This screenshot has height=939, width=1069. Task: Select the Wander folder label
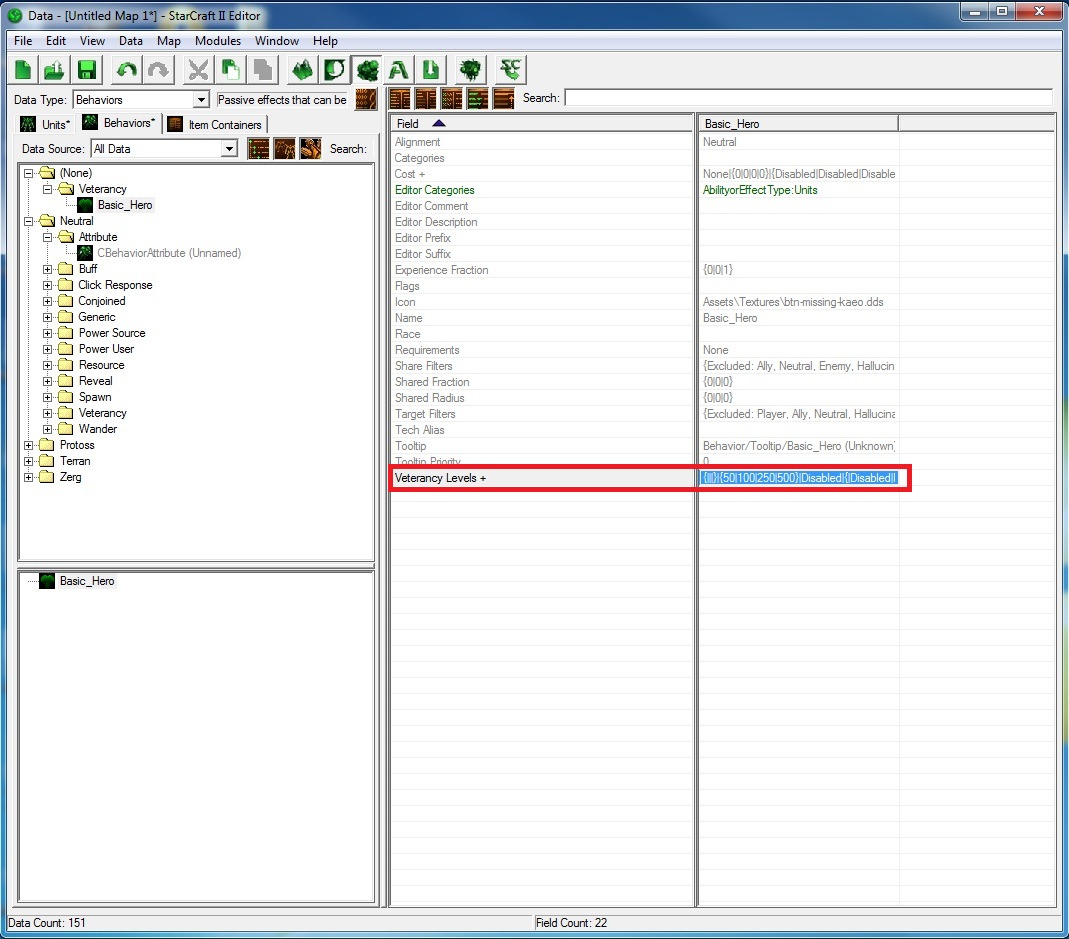click(97, 429)
